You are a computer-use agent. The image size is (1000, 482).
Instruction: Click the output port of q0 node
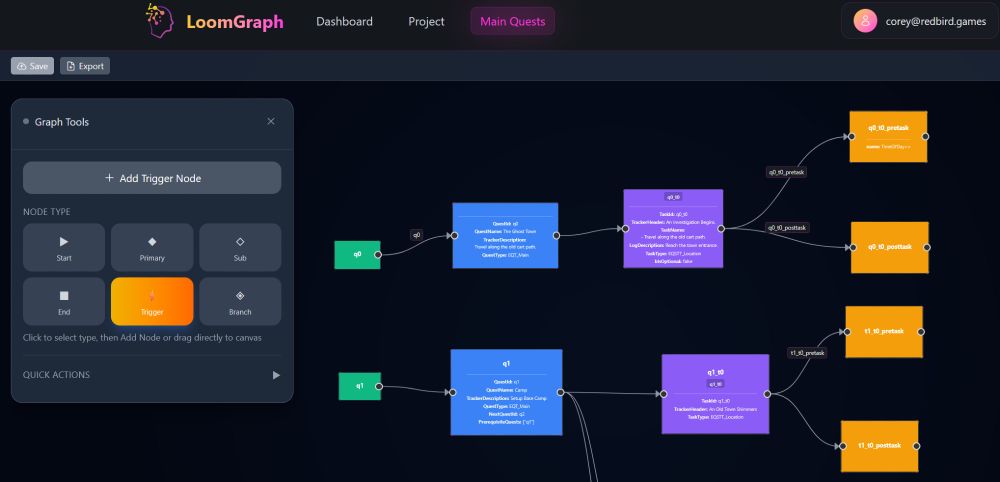(378, 254)
